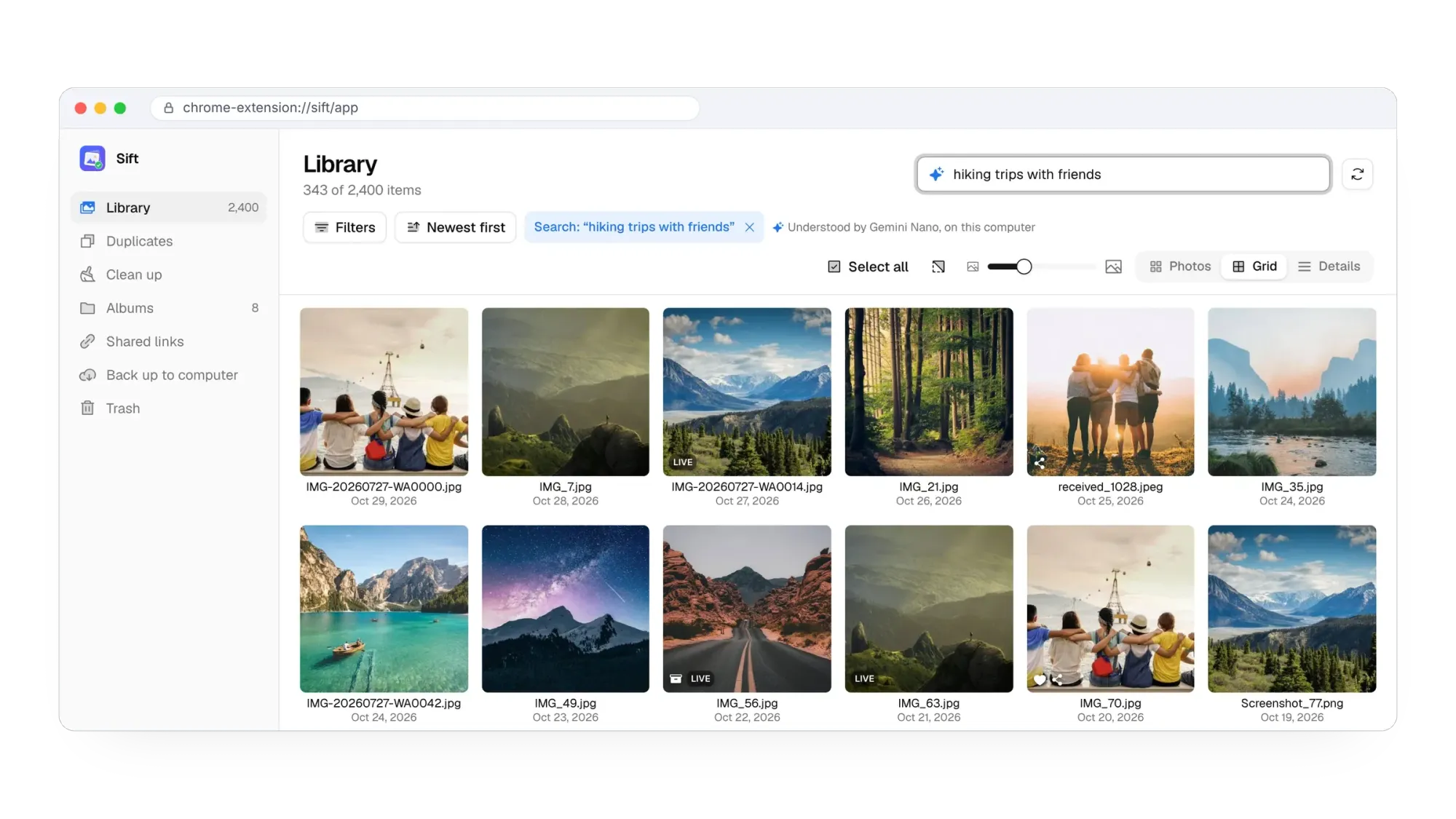Click LIVE badge on IMG-20260727-WA0014.jpg
The image size is (1456, 819).
[x=683, y=462]
